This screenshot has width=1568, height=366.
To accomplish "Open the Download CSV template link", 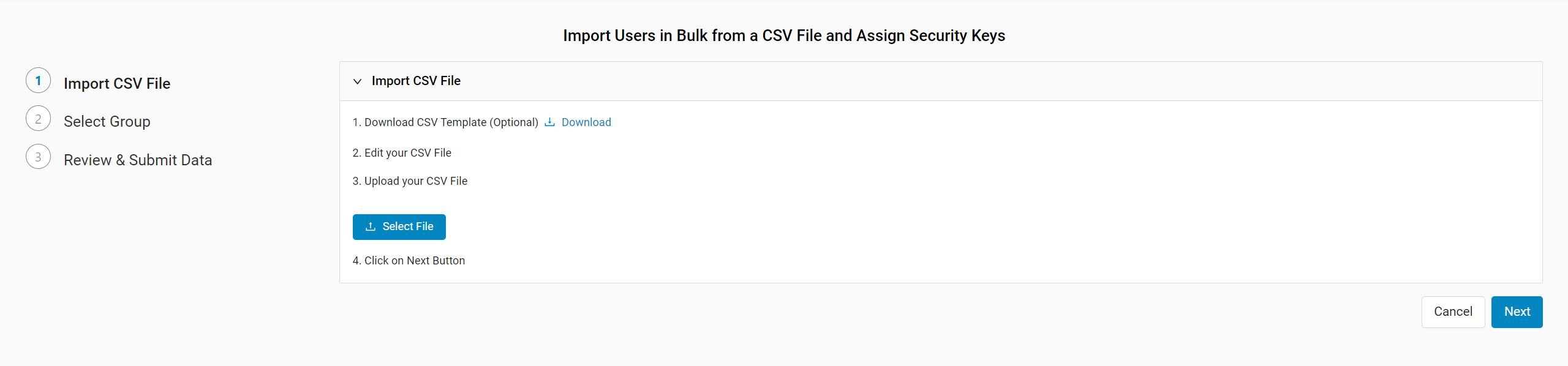I will pyautogui.click(x=586, y=122).
